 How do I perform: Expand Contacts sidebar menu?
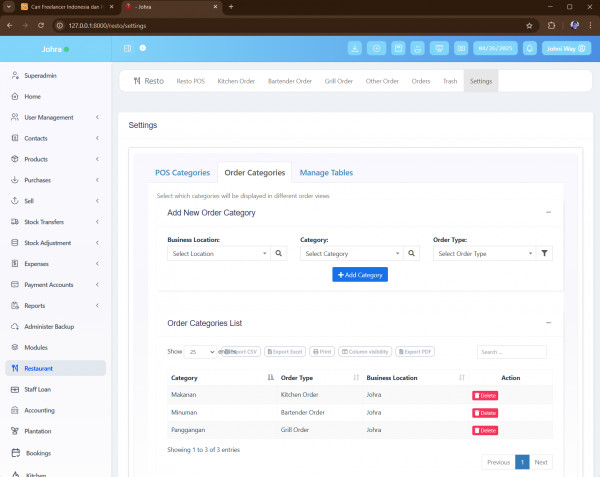coord(55,138)
